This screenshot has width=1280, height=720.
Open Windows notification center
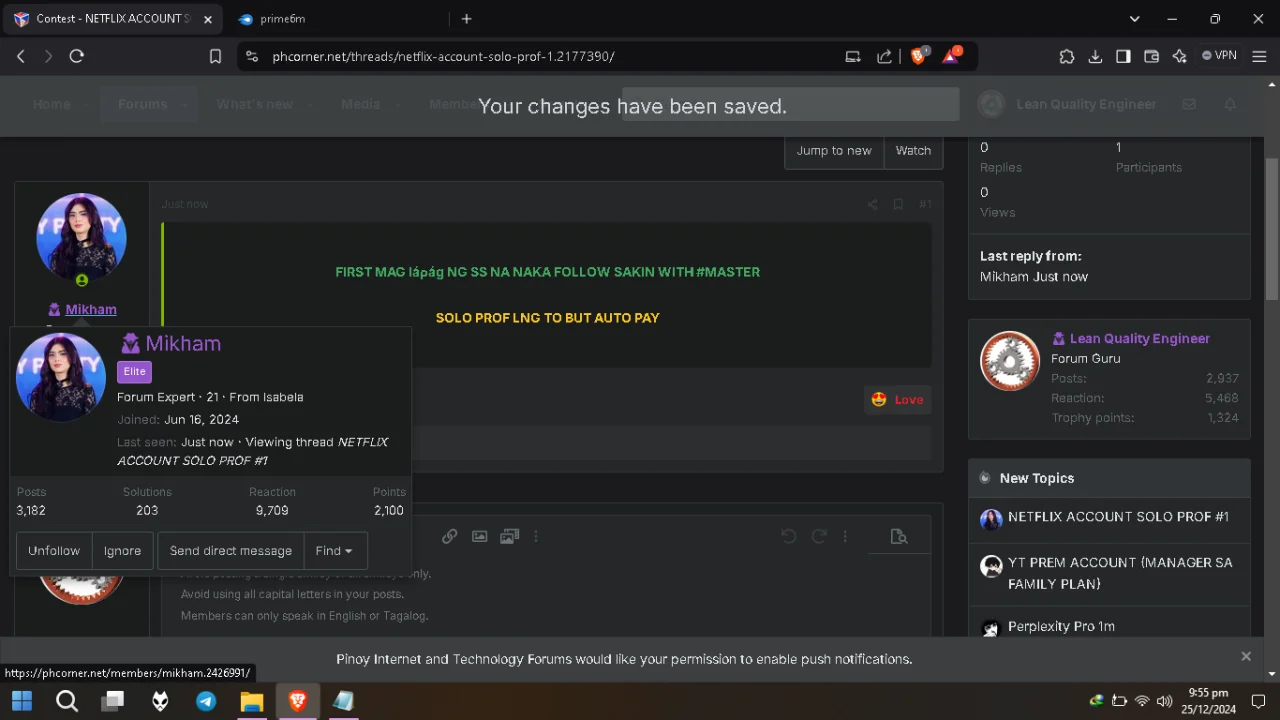click(1259, 701)
